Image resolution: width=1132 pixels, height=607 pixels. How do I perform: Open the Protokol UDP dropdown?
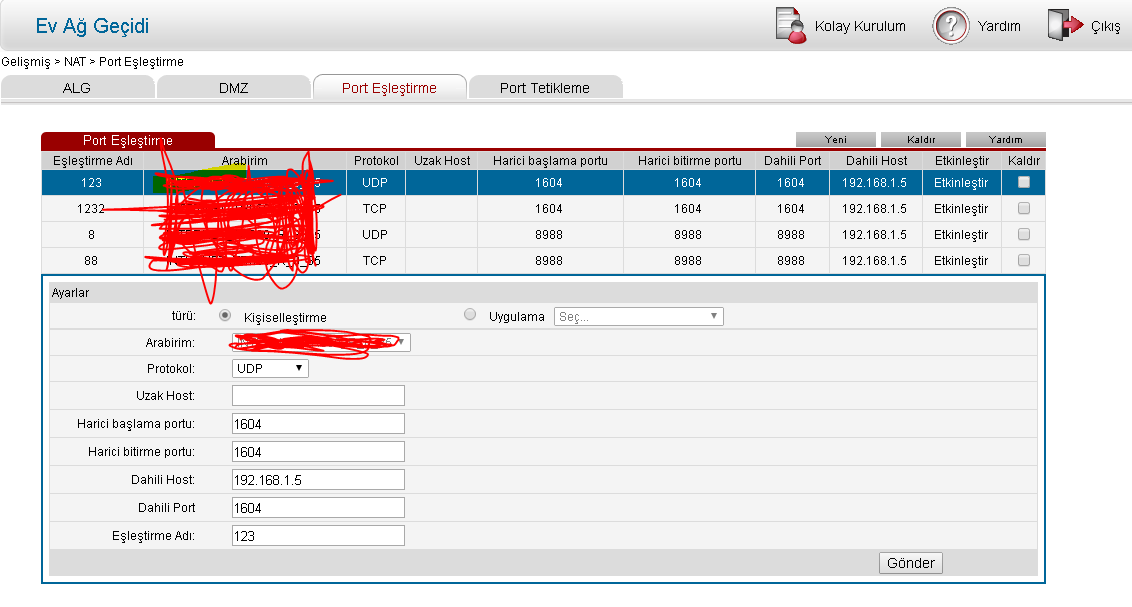270,368
